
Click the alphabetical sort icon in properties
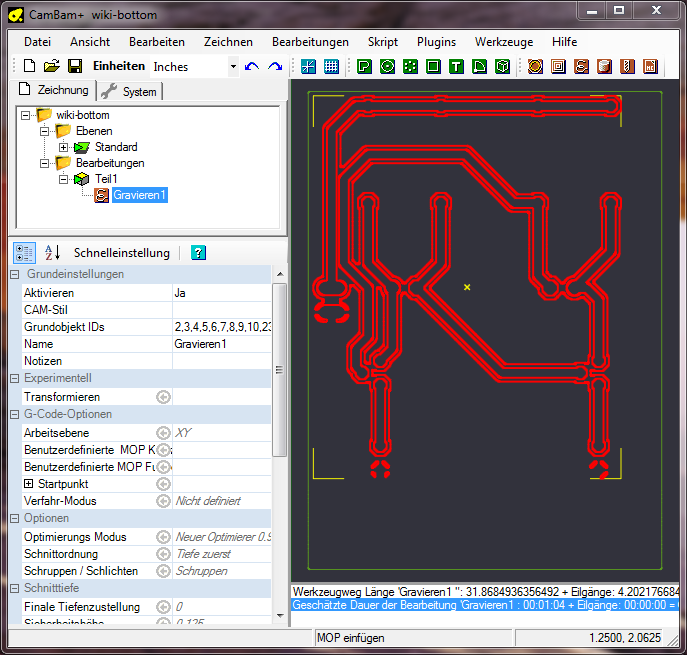[52, 253]
